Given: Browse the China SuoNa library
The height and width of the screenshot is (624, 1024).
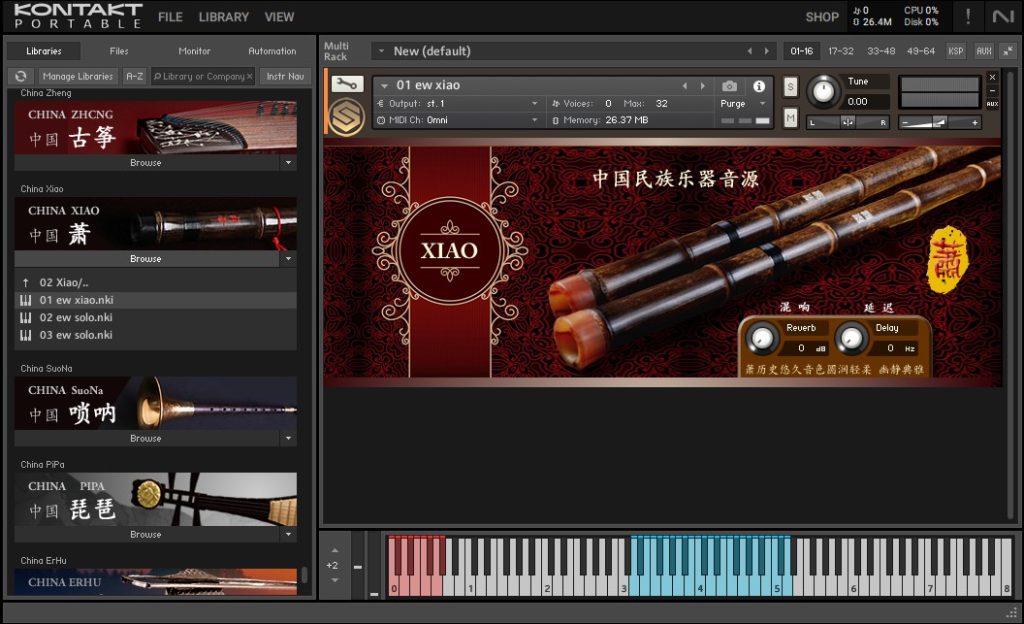Looking at the screenshot, I should (146, 438).
